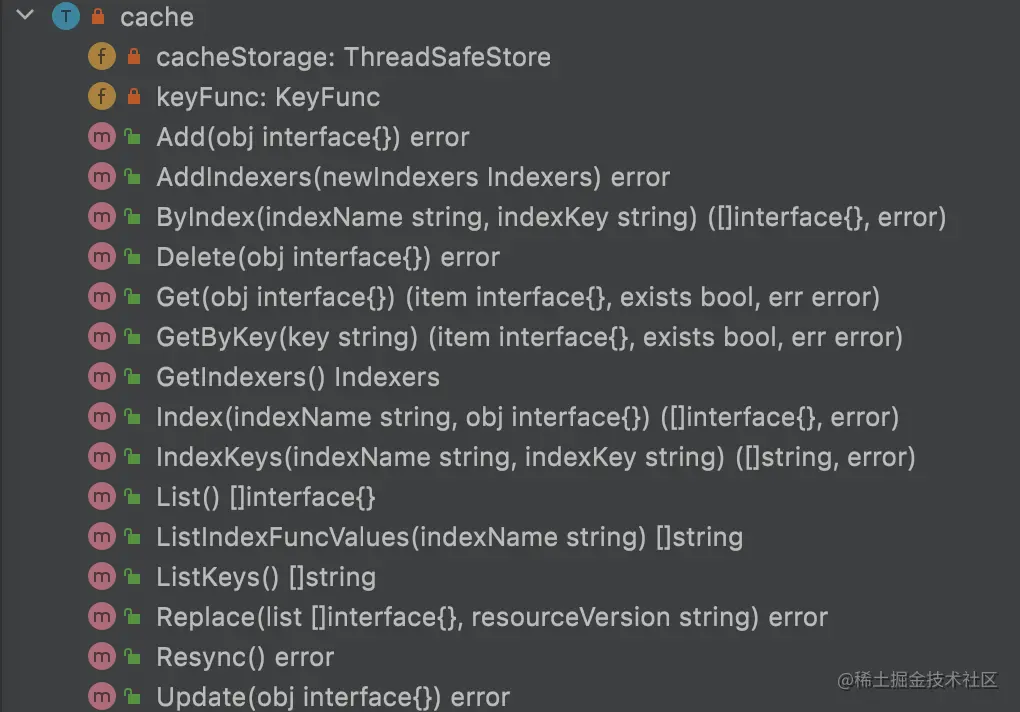Select the List() method
Screen dimensions: 1020x712
[x=266, y=497]
